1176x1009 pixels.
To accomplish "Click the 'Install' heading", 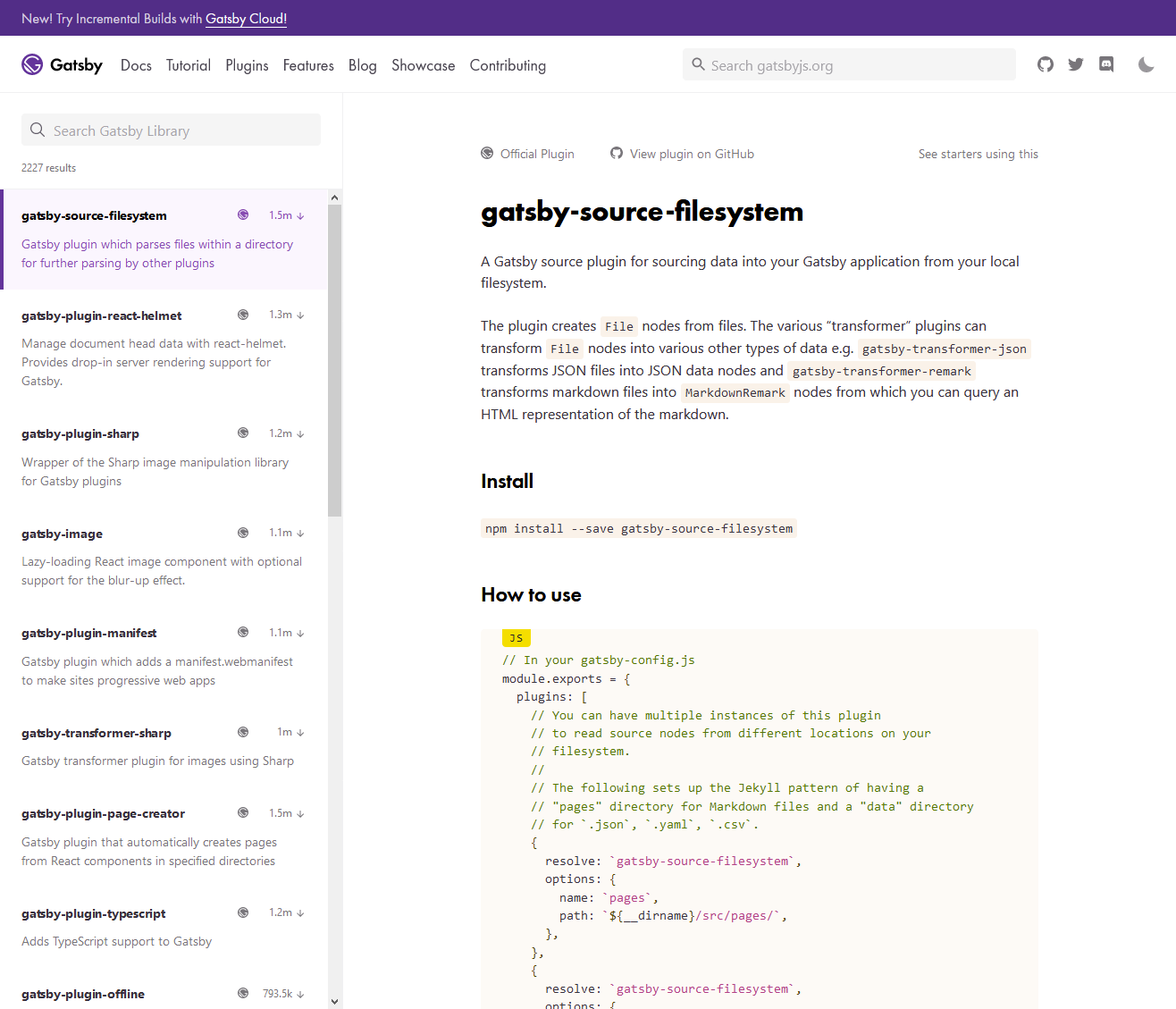I will (507, 481).
